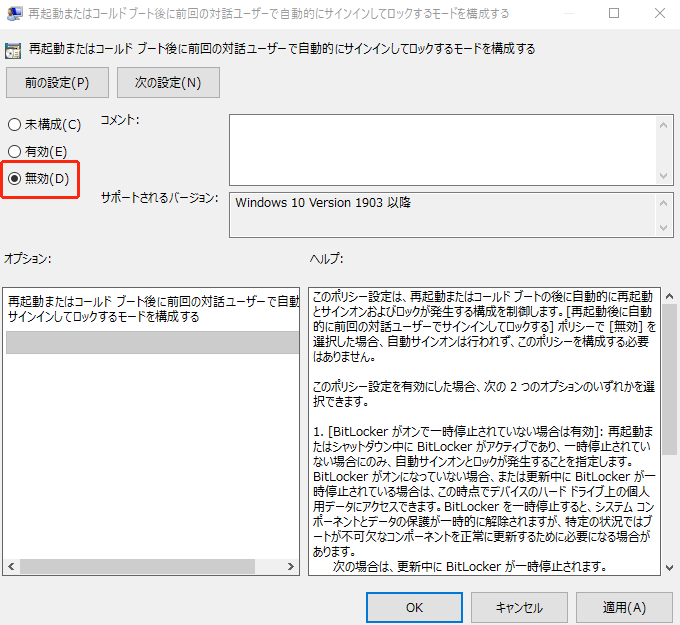The width and height of the screenshot is (680, 625).
Task: Click the policy icon in the title bar
Action: click(x=14, y=14)
